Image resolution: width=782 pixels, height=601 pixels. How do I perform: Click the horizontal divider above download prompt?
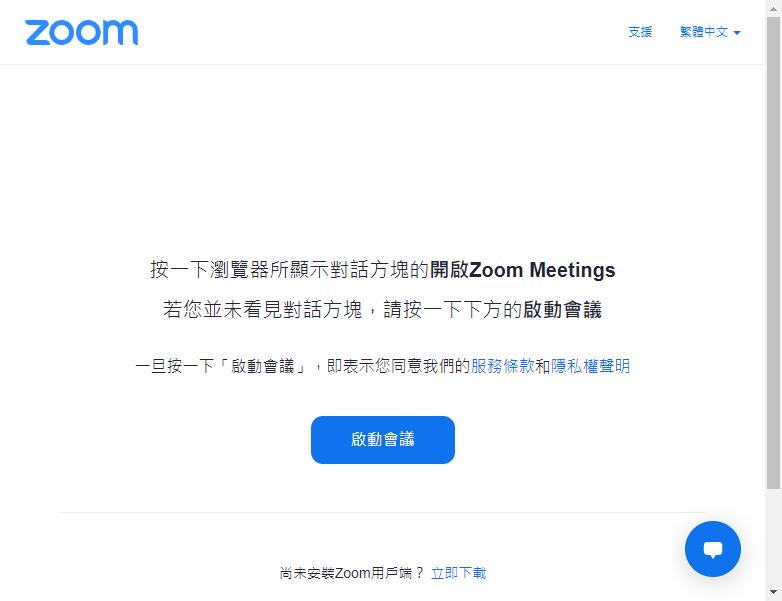pyautogui.click(x=382, y=512)
